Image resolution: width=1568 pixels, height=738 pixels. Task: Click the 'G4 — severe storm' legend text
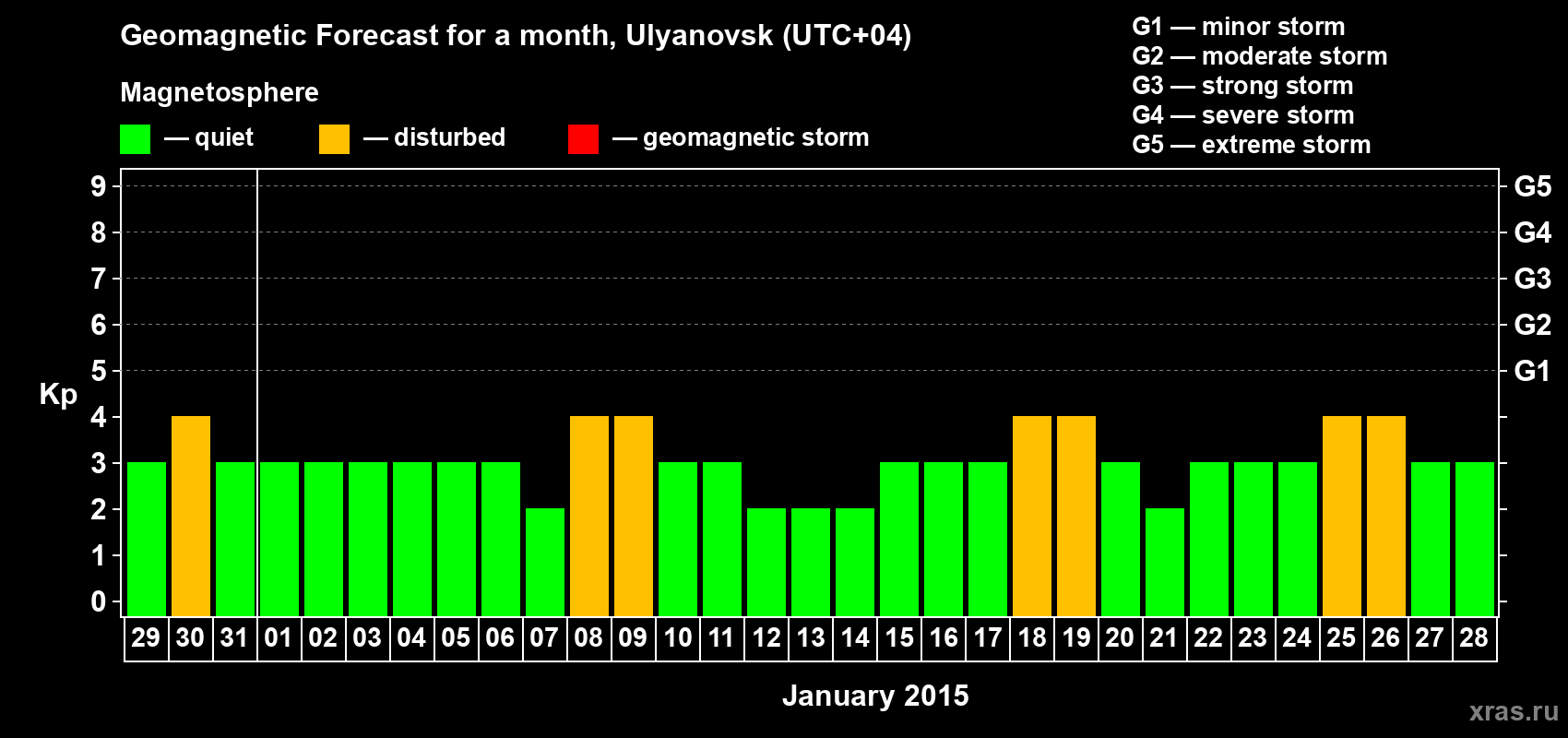(x=1243, y=115)
